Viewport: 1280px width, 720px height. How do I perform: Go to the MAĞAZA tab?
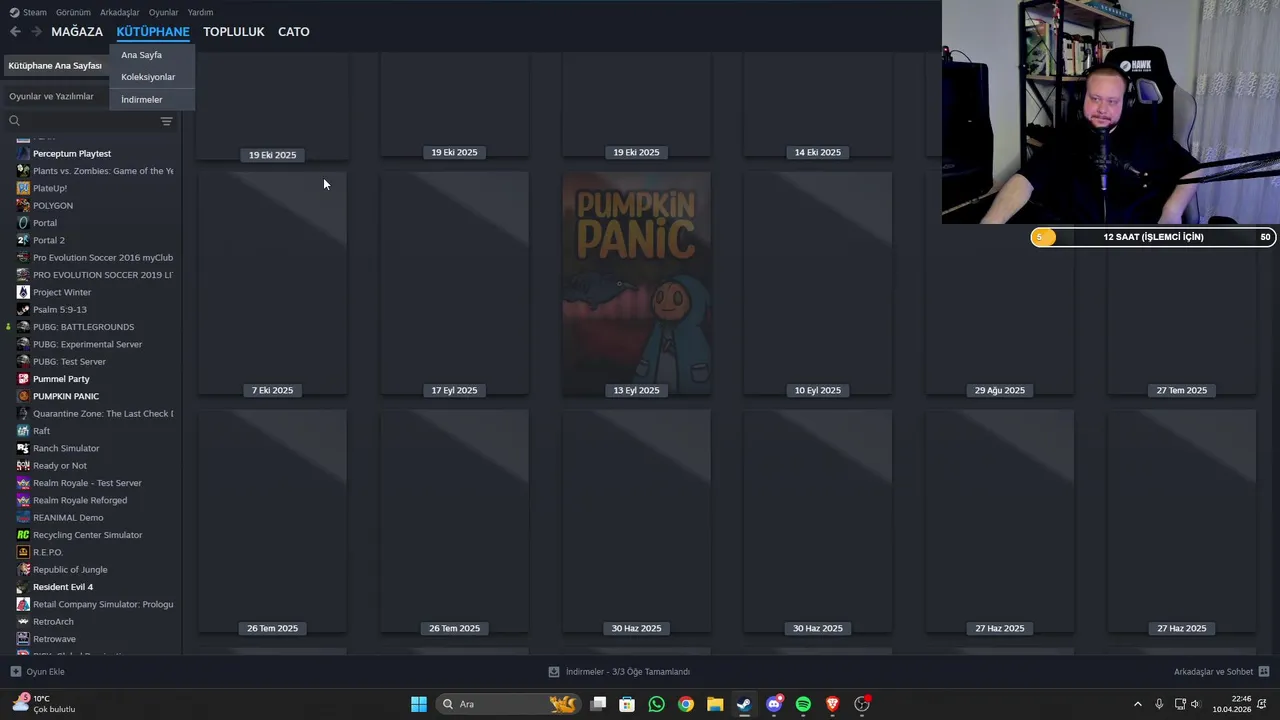[77, 32]
